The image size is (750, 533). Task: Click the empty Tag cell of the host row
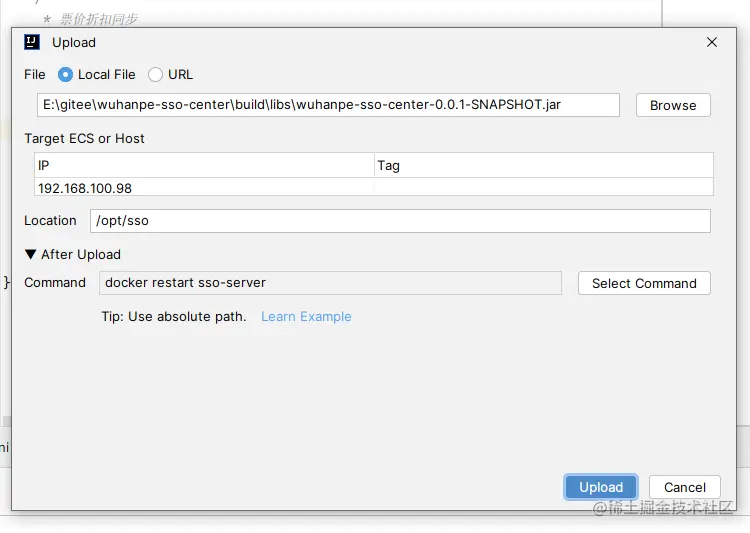pyautogui.click(x=544, y=187)
